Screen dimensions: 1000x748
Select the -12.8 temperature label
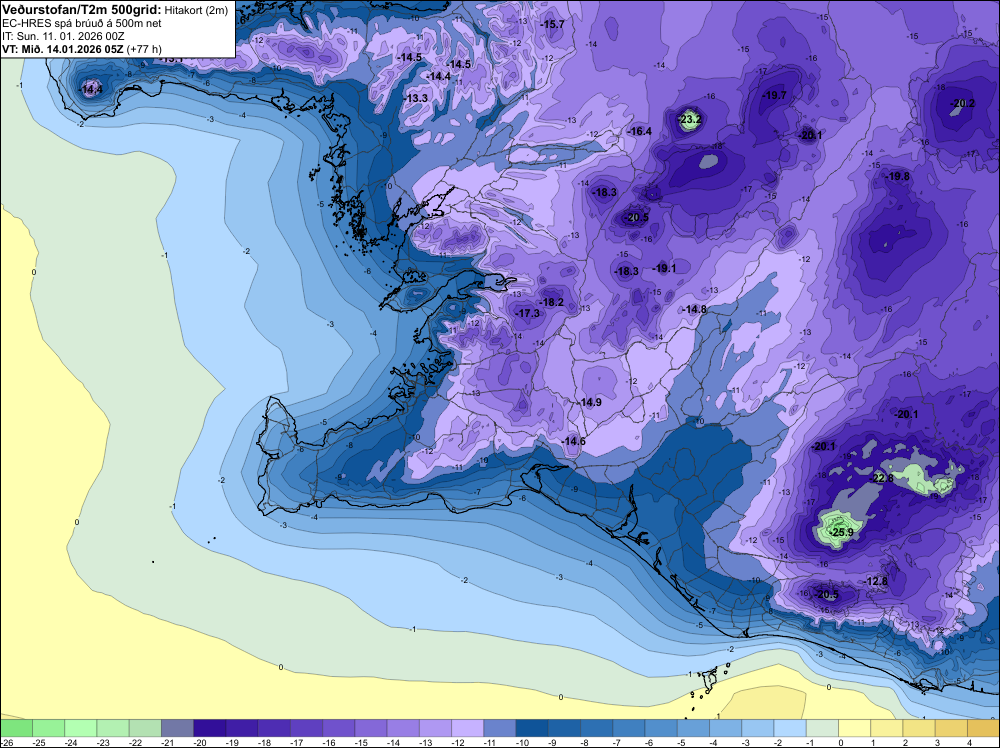875,582
